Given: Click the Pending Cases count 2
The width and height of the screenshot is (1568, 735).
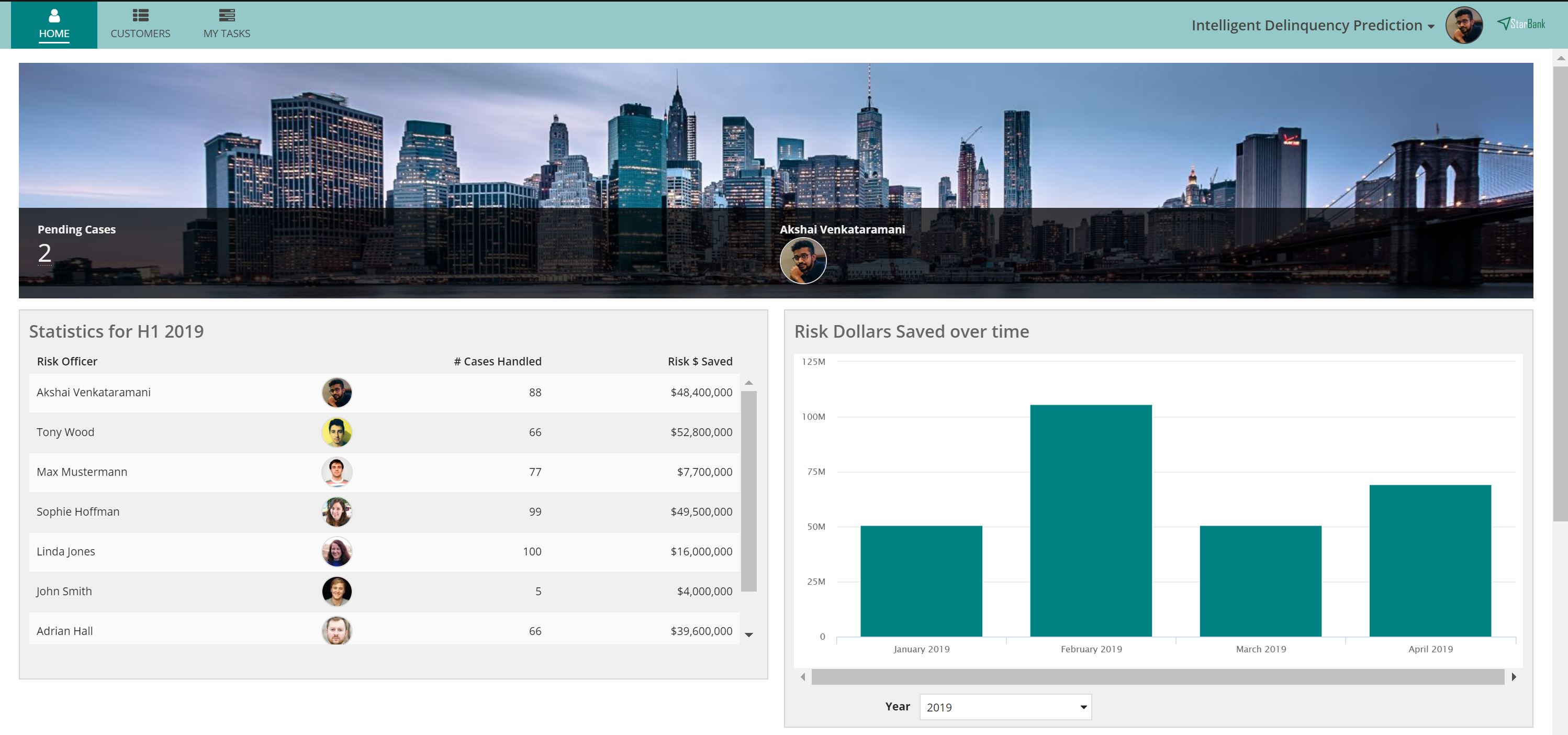Looking at the screenshot, I should [x=44, y=253].
